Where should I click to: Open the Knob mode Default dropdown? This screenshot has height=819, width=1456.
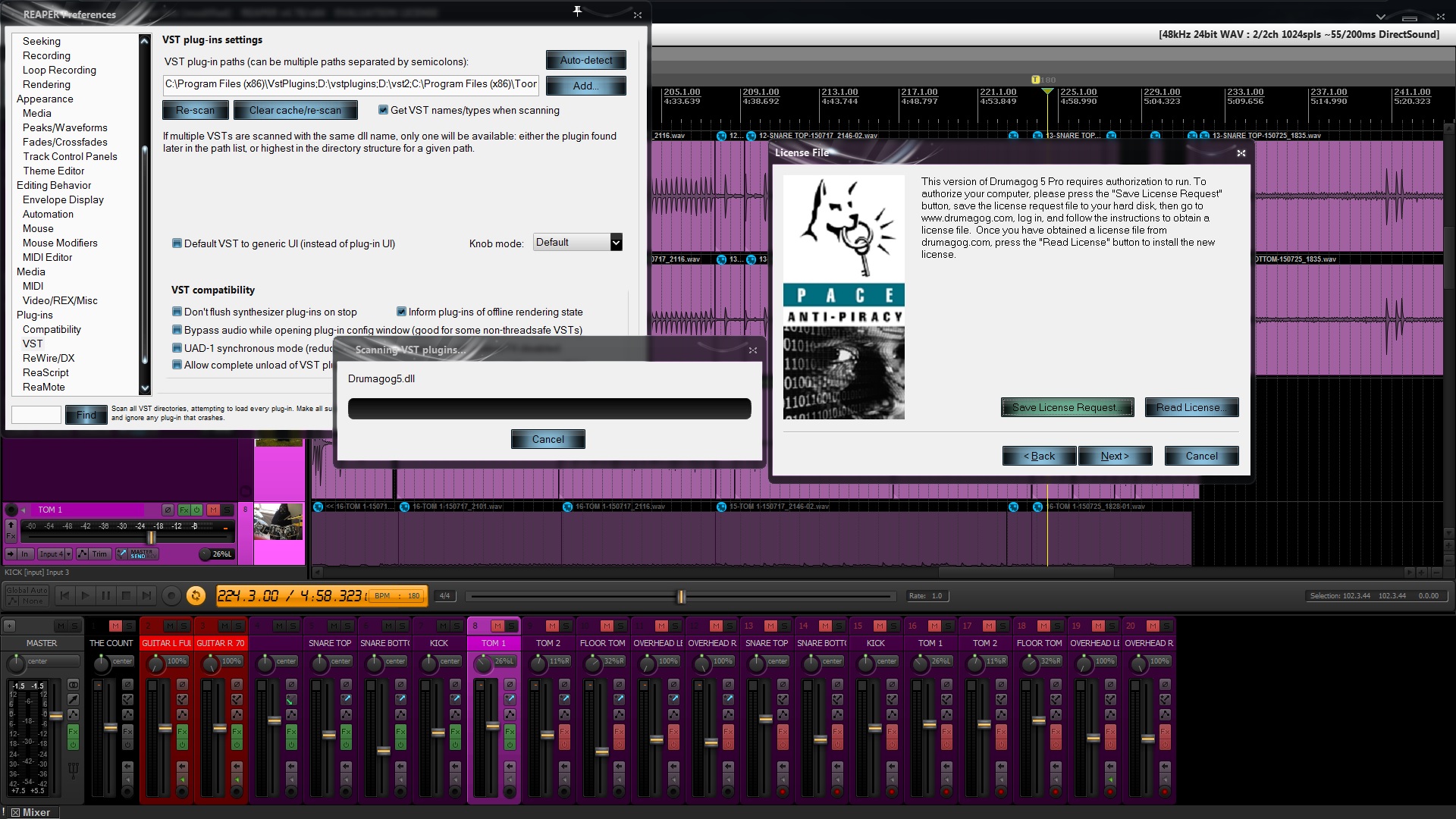(578, 243)
